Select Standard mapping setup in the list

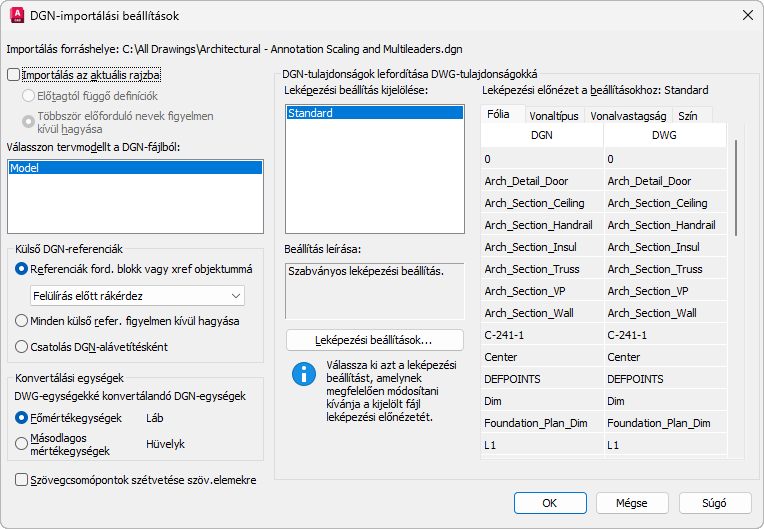375,114
